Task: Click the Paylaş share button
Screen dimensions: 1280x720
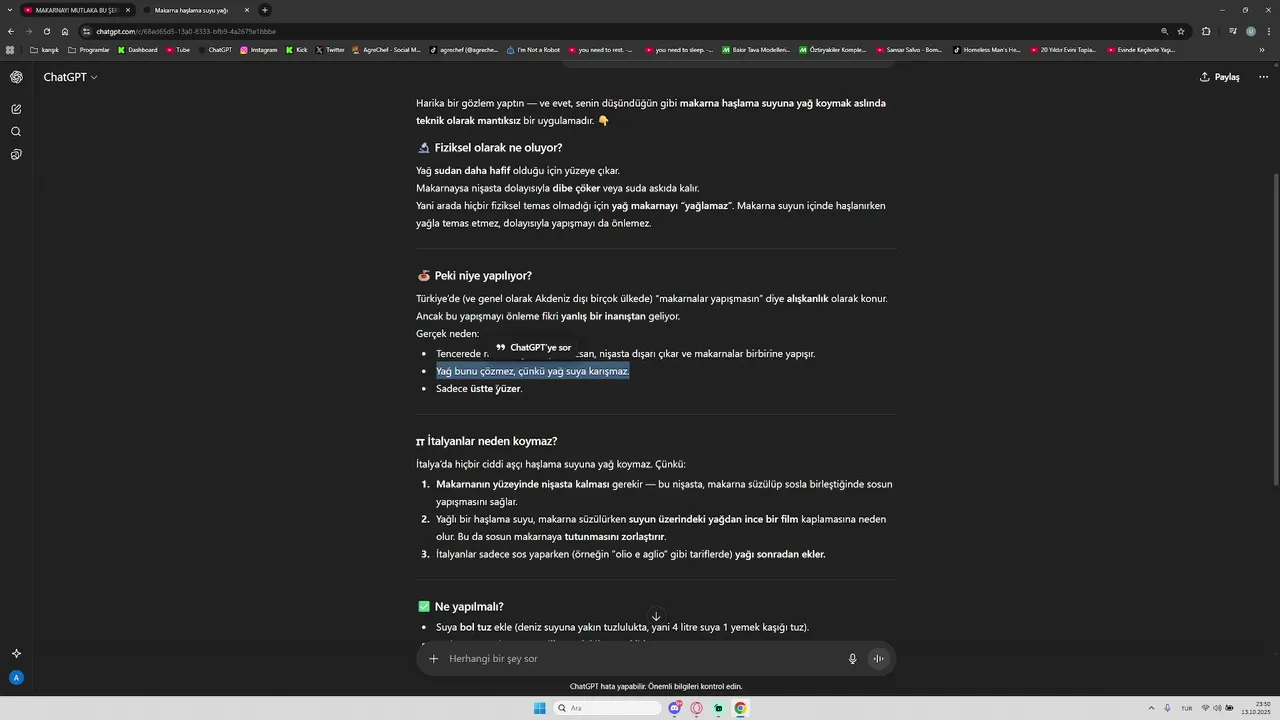Action: [1220, 77]
